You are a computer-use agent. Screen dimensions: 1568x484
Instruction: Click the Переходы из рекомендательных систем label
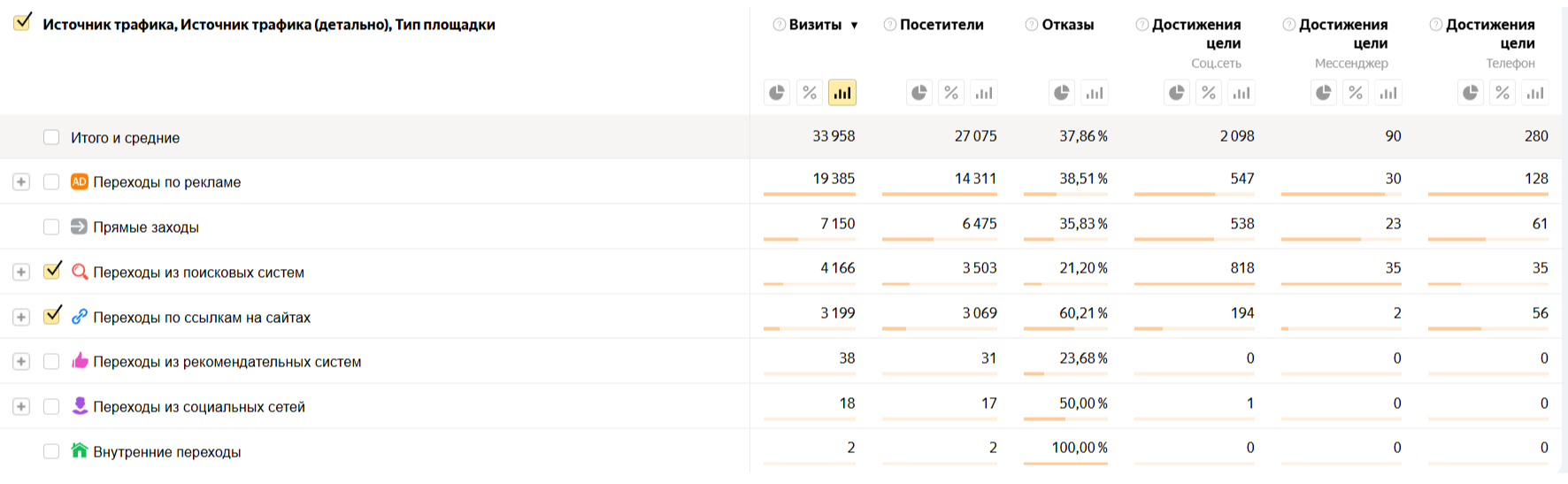[x=227, y=362]
